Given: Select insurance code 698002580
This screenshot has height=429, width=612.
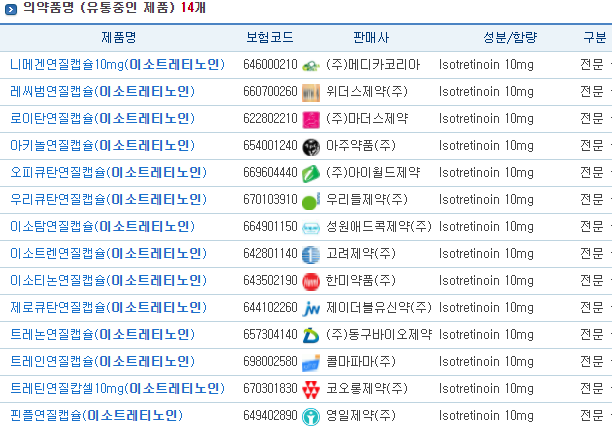Looking at the screenshot, I should [x=270, y=361].
